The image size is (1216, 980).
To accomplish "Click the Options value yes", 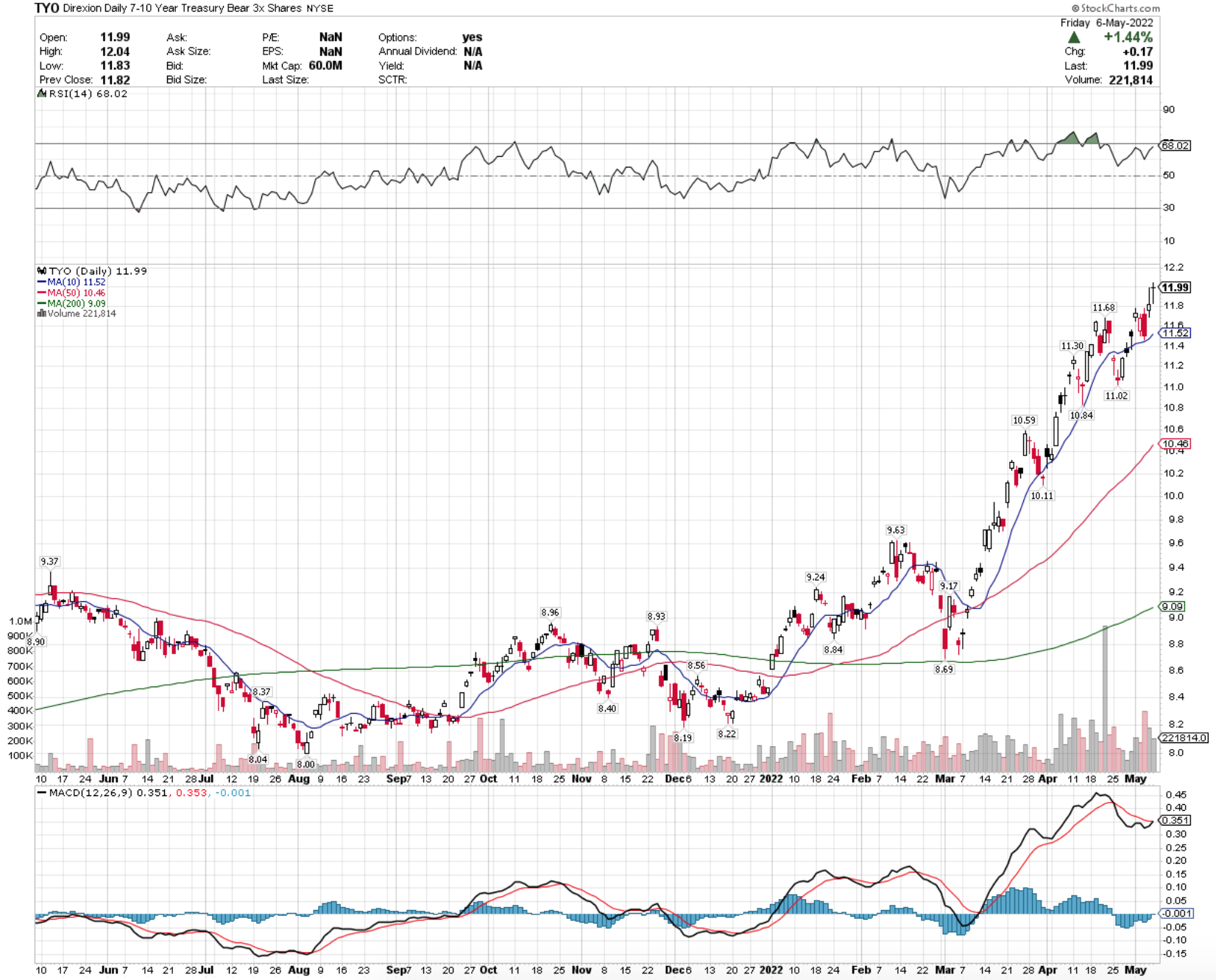I will coord(472,37).
